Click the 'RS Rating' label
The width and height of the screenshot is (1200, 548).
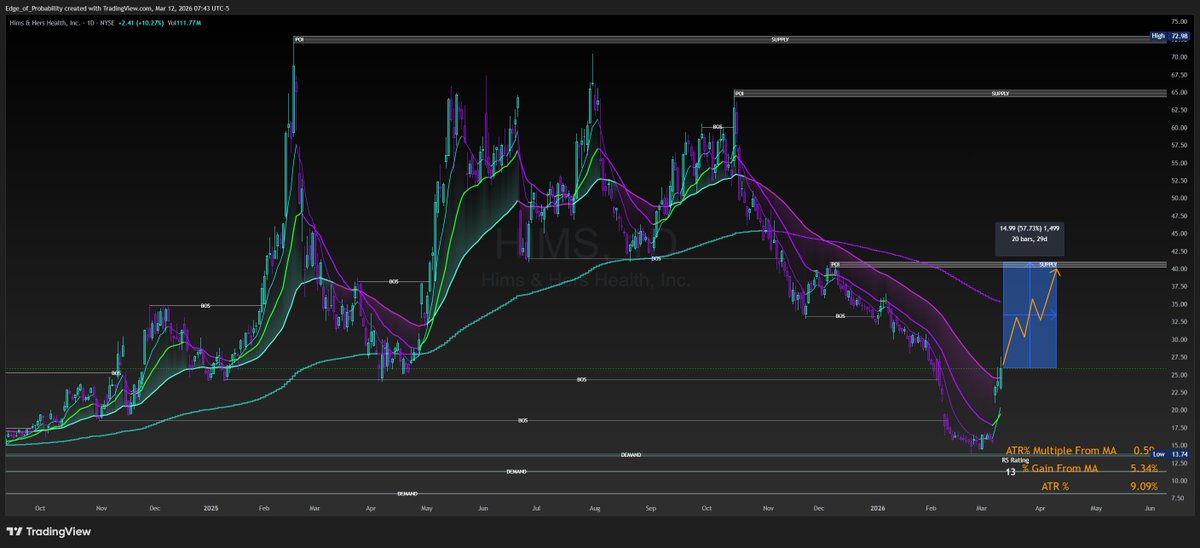[x=1016, y=460]
